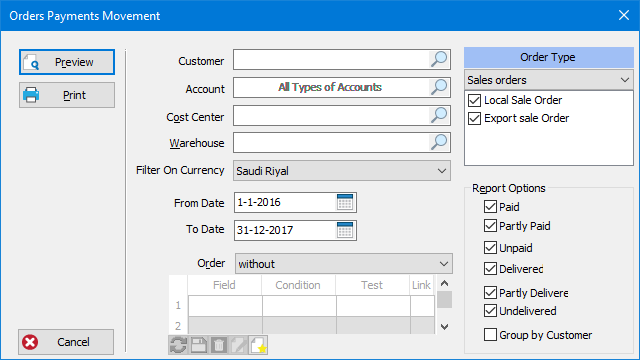640x360 pixels.
Task: Select row number 2 in filter grid
Action: (178, 326)
